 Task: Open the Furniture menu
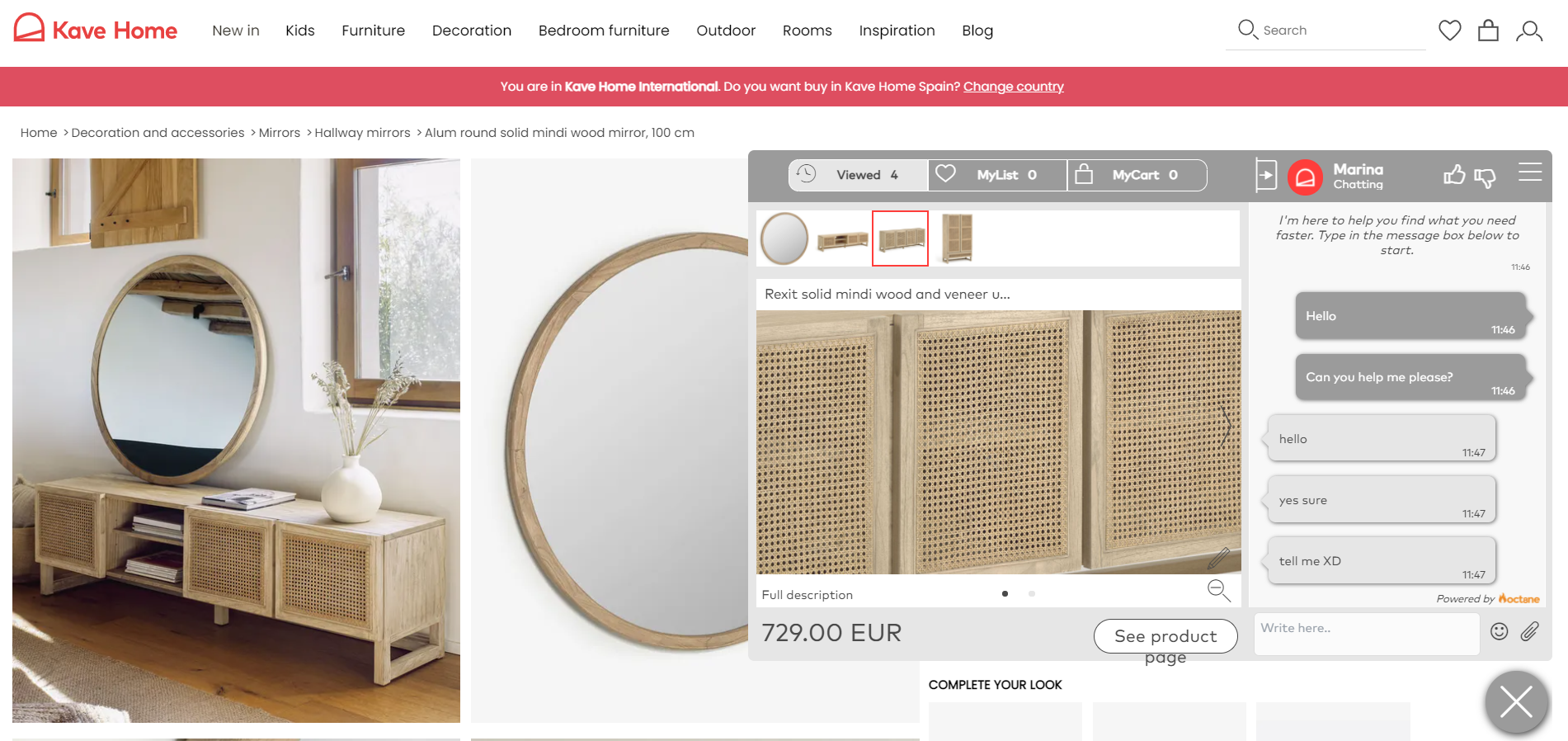[373, 31]
